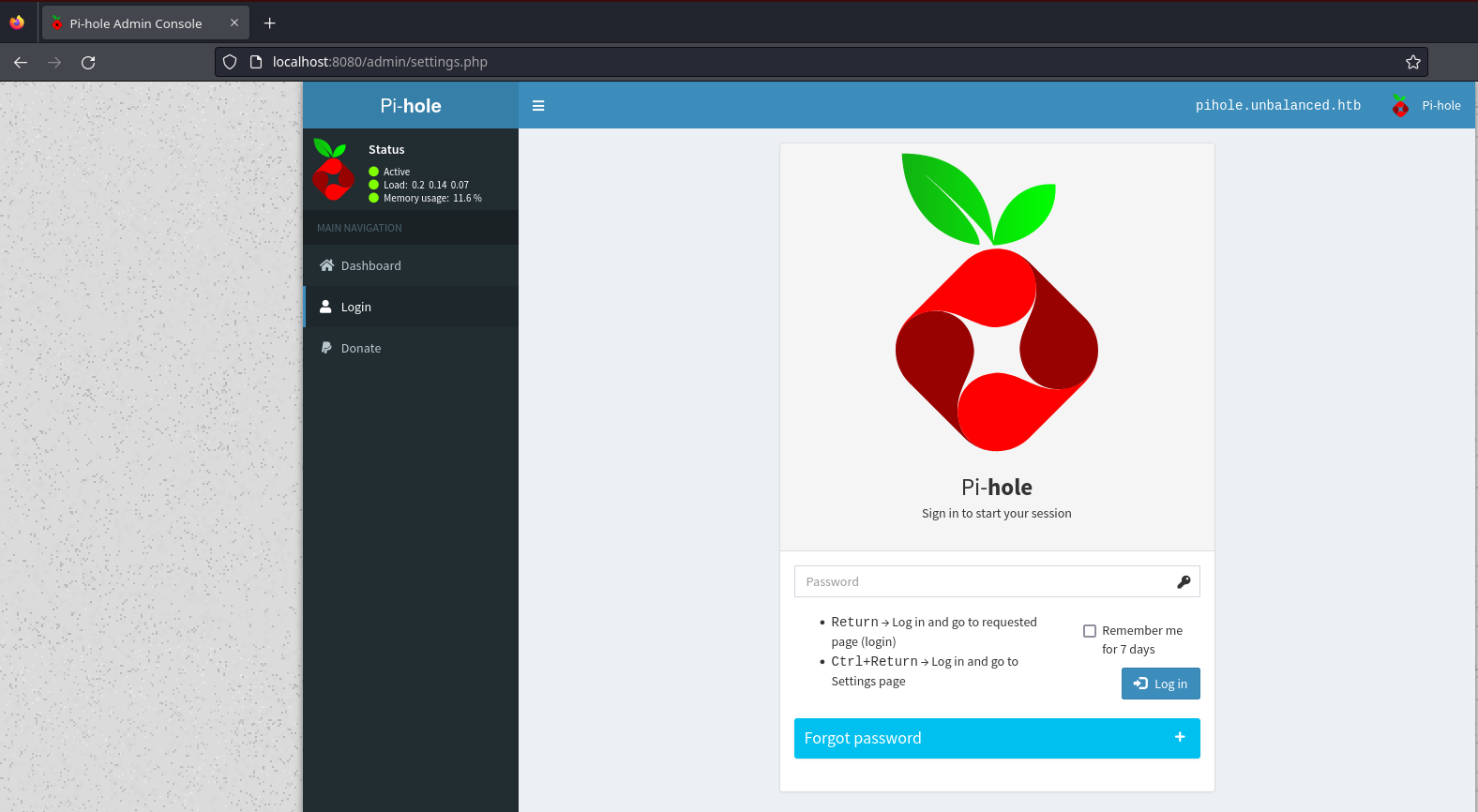The image size is (1478, 812).
Task: Open Dashboard from the main navigation
Action: point(370,266)
